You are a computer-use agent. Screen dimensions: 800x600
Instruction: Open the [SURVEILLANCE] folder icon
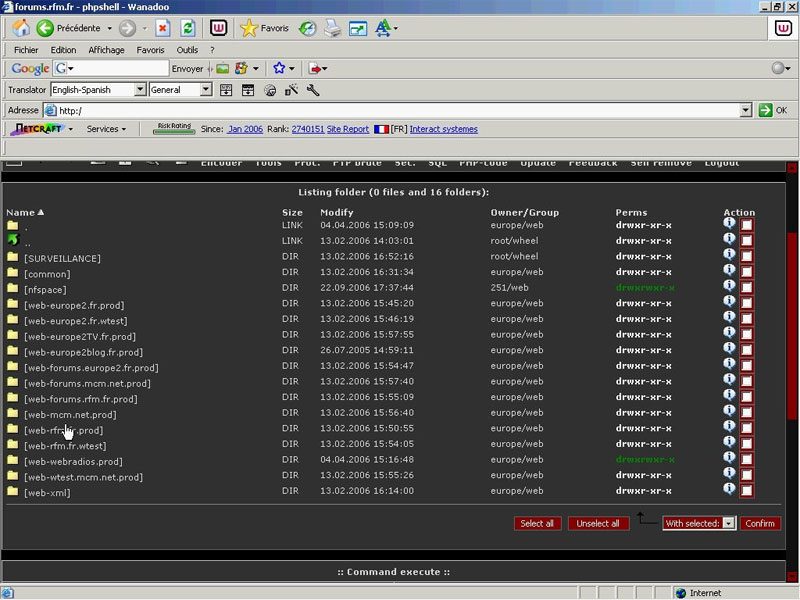pos(13,257)
